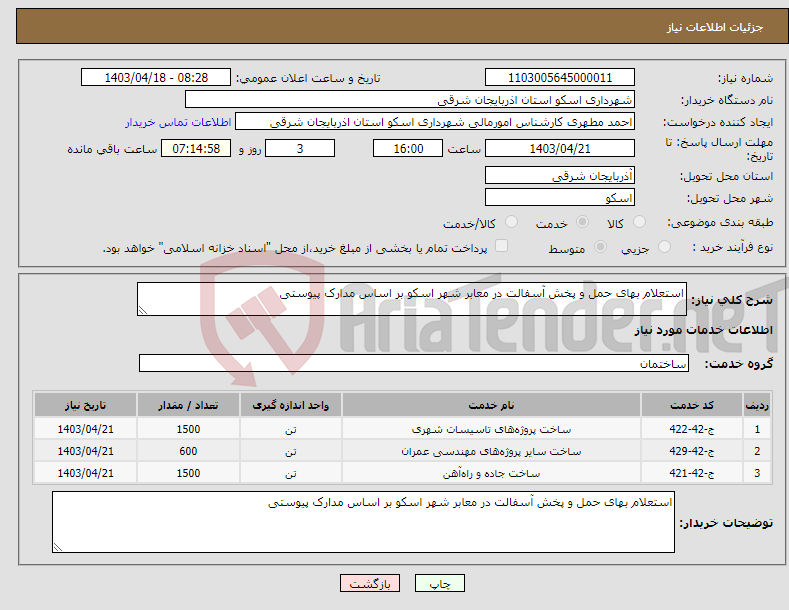The width and height of the screenshot is (789, 610).
Task: Click the remaining time 07:14:58 field
Action: point(196,148)
